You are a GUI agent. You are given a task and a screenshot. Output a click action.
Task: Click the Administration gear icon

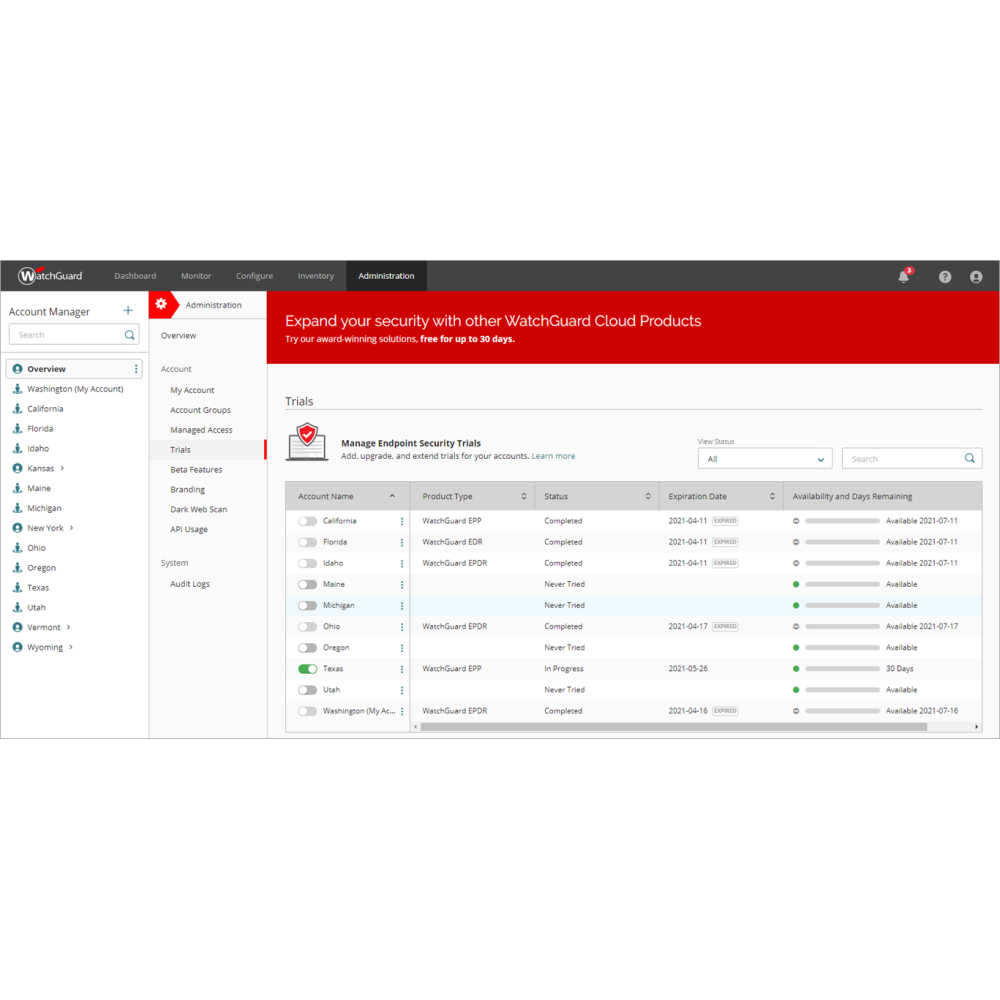click(x=161, y=304)
